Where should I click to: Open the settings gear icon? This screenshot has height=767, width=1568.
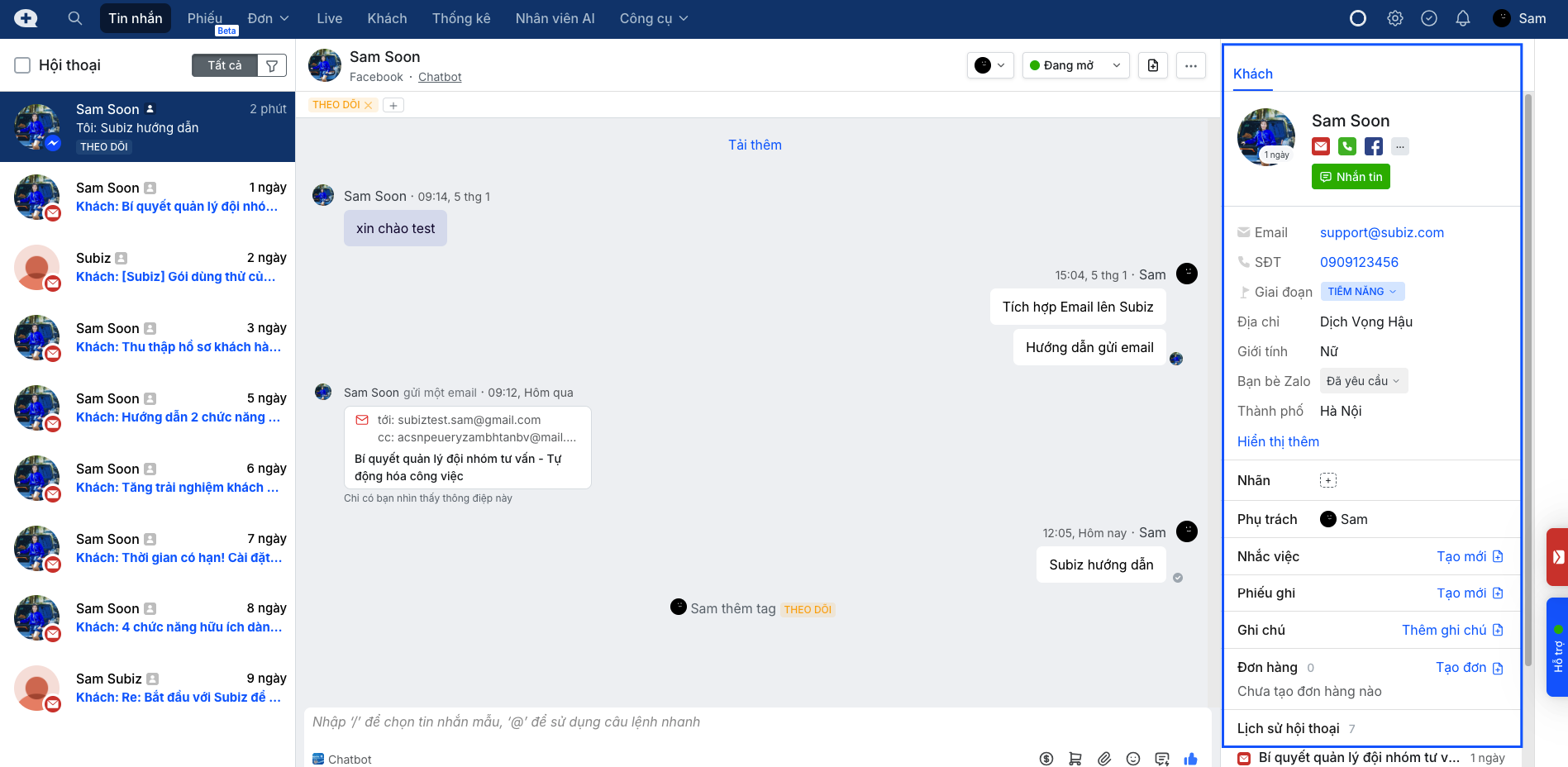pos(1395,18)
